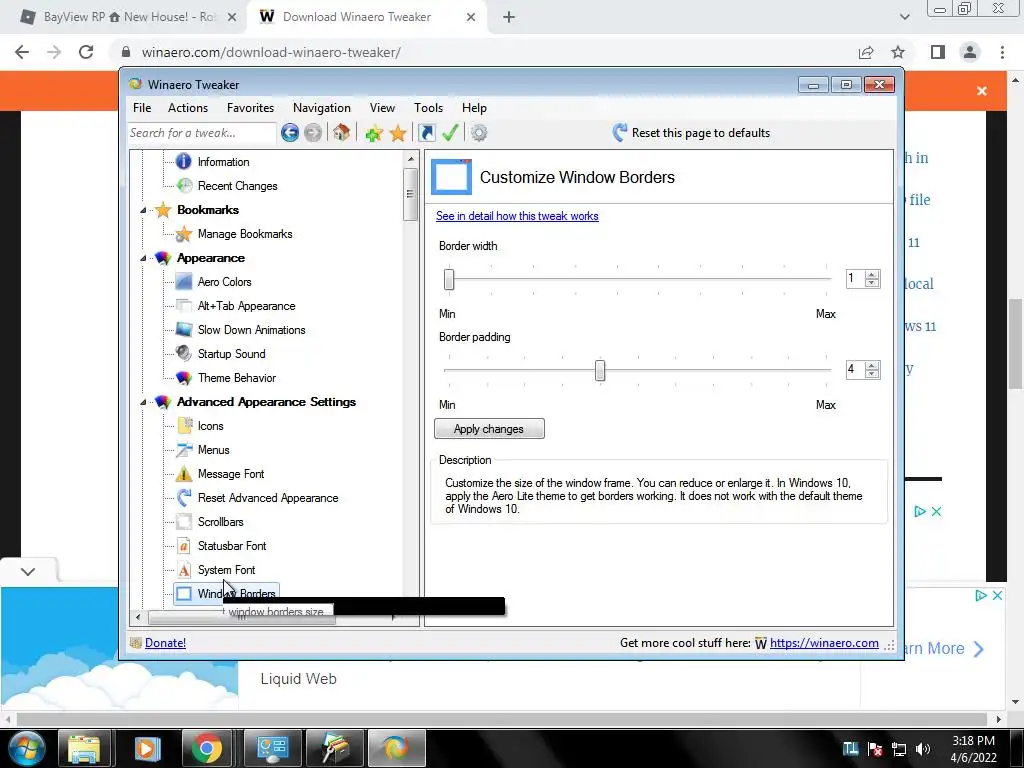Open the Help menu

click(x=474, y=108)
